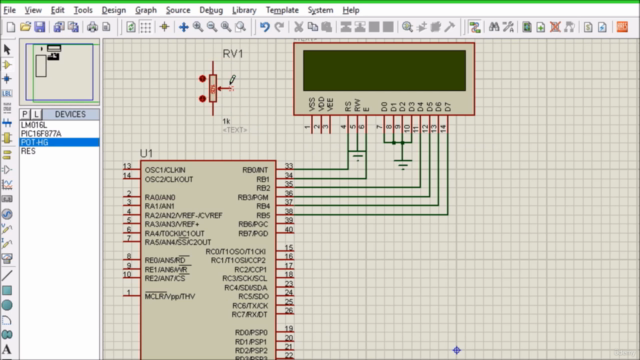The width and height of the screenshot is (640, 360).
Task: Zoom out of the schematic
Action: coord(212,27)
